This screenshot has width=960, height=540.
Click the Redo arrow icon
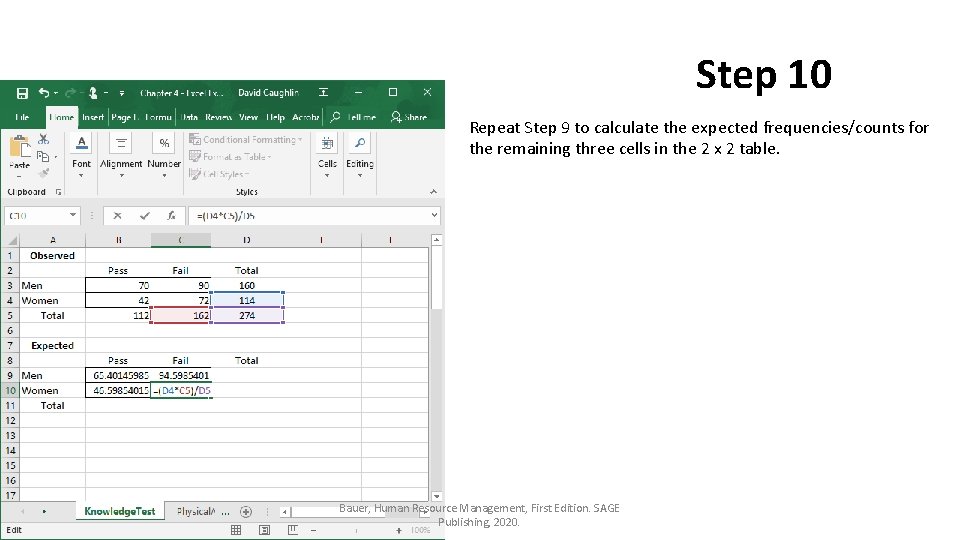[70, 92]
